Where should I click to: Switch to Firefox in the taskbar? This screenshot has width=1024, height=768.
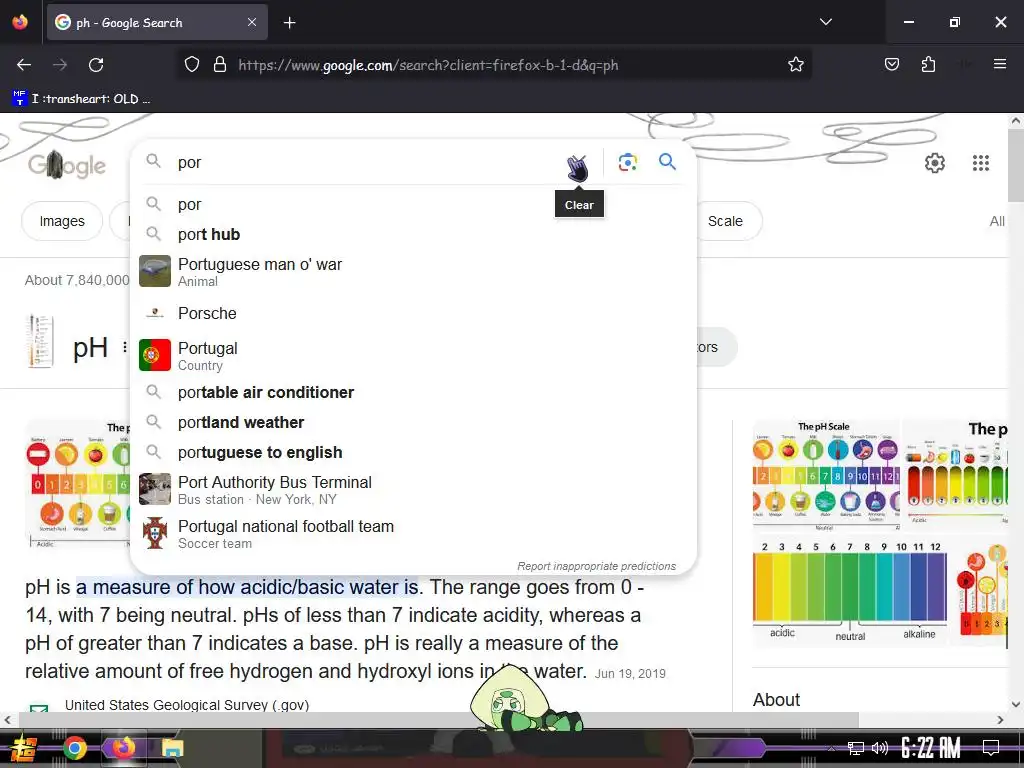(x=123, y=748)
